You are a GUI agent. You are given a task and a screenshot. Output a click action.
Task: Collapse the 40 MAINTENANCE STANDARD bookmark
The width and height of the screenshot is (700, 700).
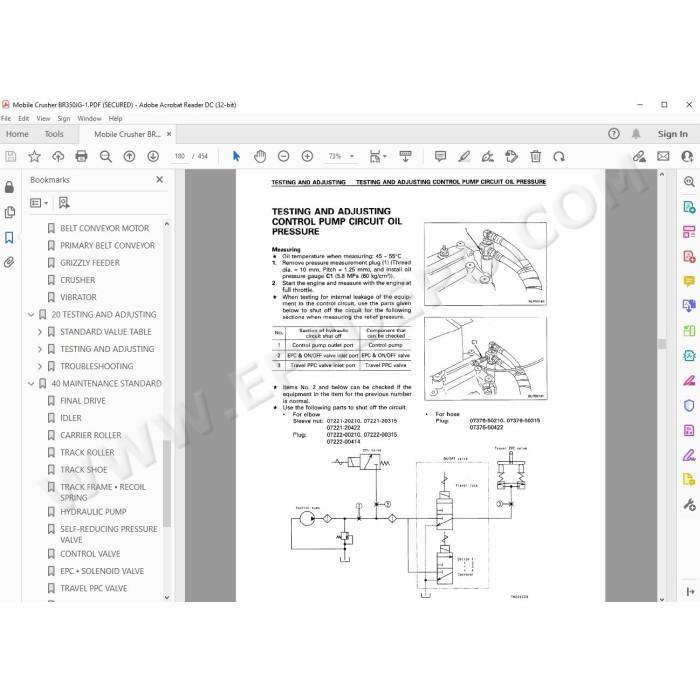click(x=31, y=383)
